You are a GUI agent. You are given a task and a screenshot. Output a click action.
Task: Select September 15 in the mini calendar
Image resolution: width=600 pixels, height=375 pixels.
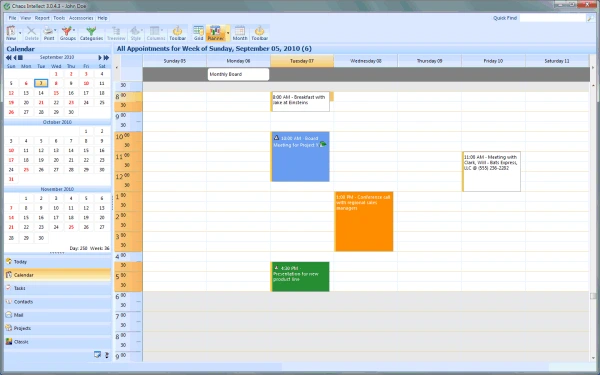[56, 93]
